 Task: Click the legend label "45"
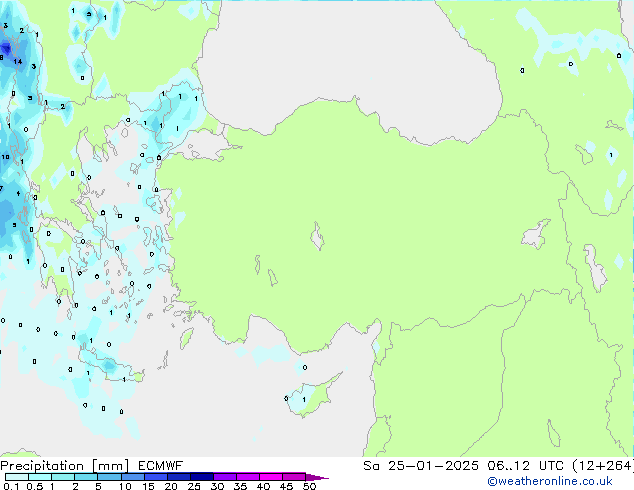click(286, 486)
